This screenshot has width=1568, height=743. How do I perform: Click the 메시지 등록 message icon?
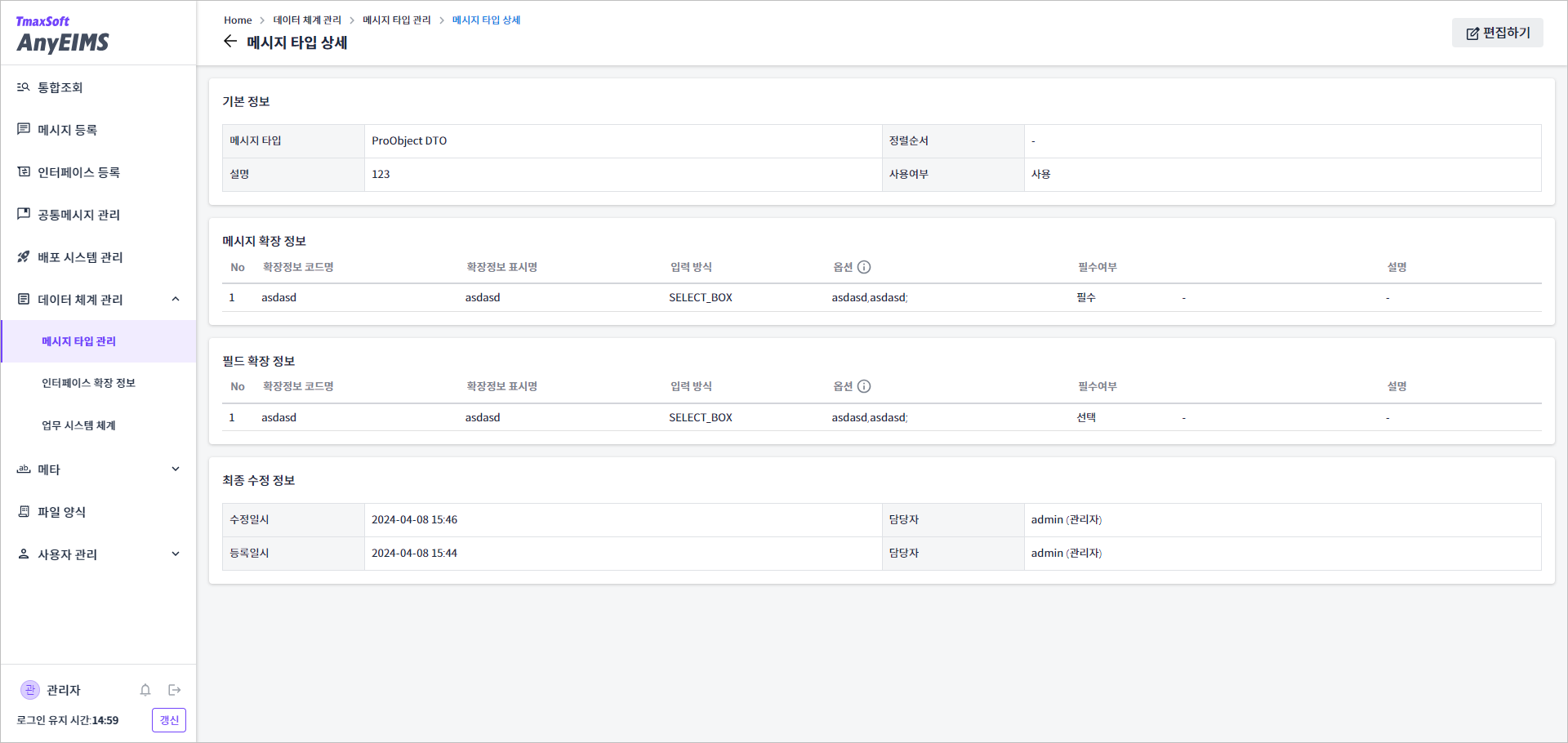click(24, 129)
